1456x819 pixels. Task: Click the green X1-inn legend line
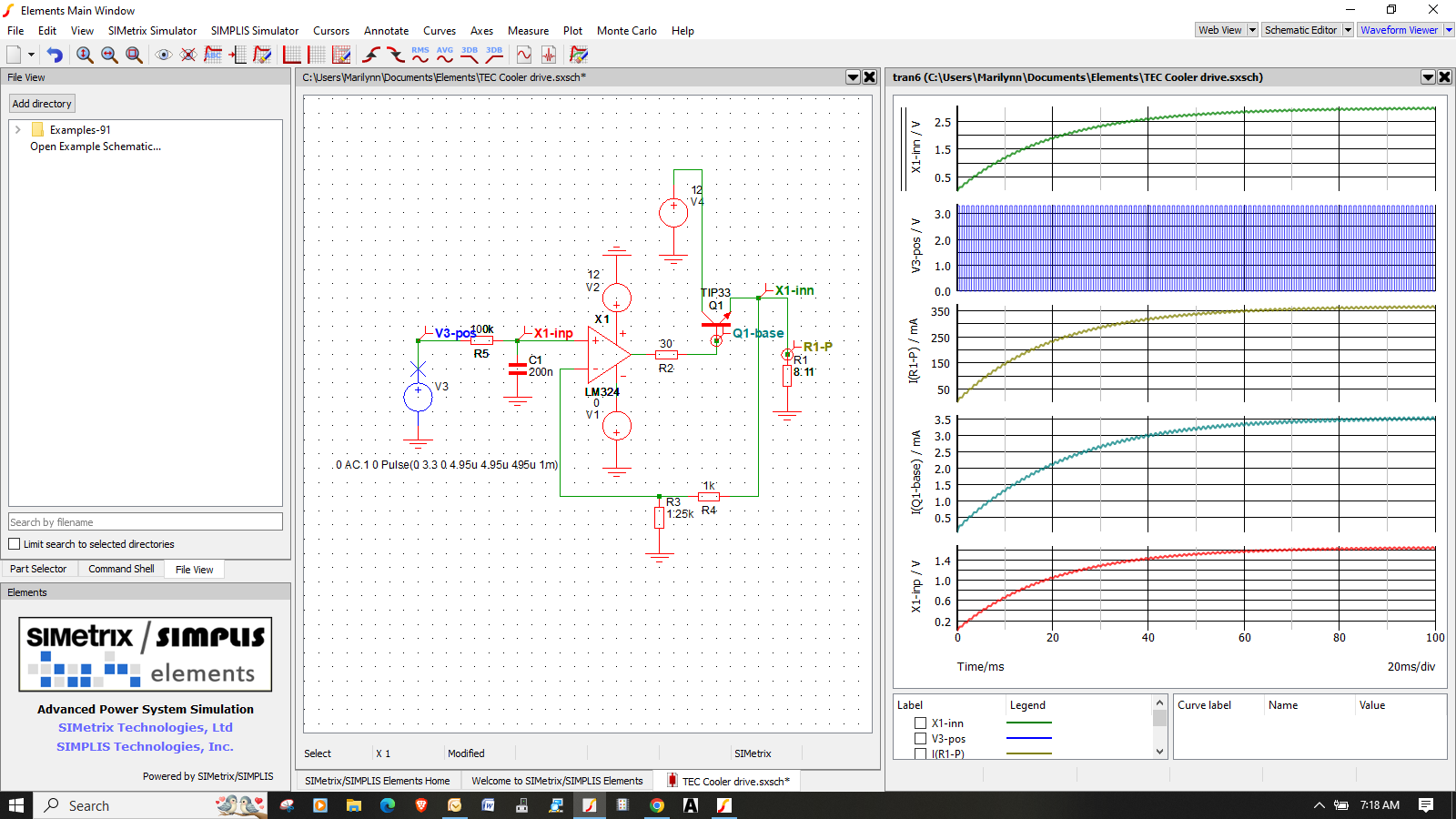tap(1028, 723)
